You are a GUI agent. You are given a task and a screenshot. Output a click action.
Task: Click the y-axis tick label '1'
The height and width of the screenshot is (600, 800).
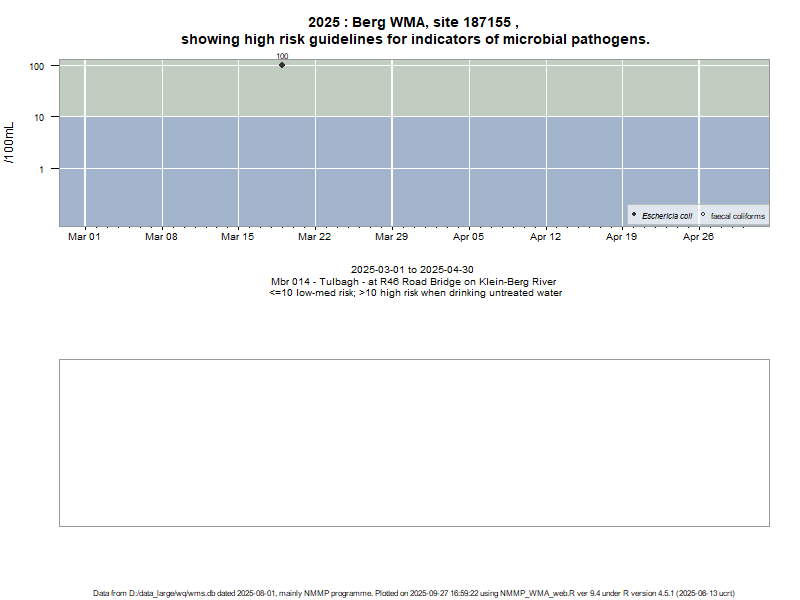pos(42,169)
